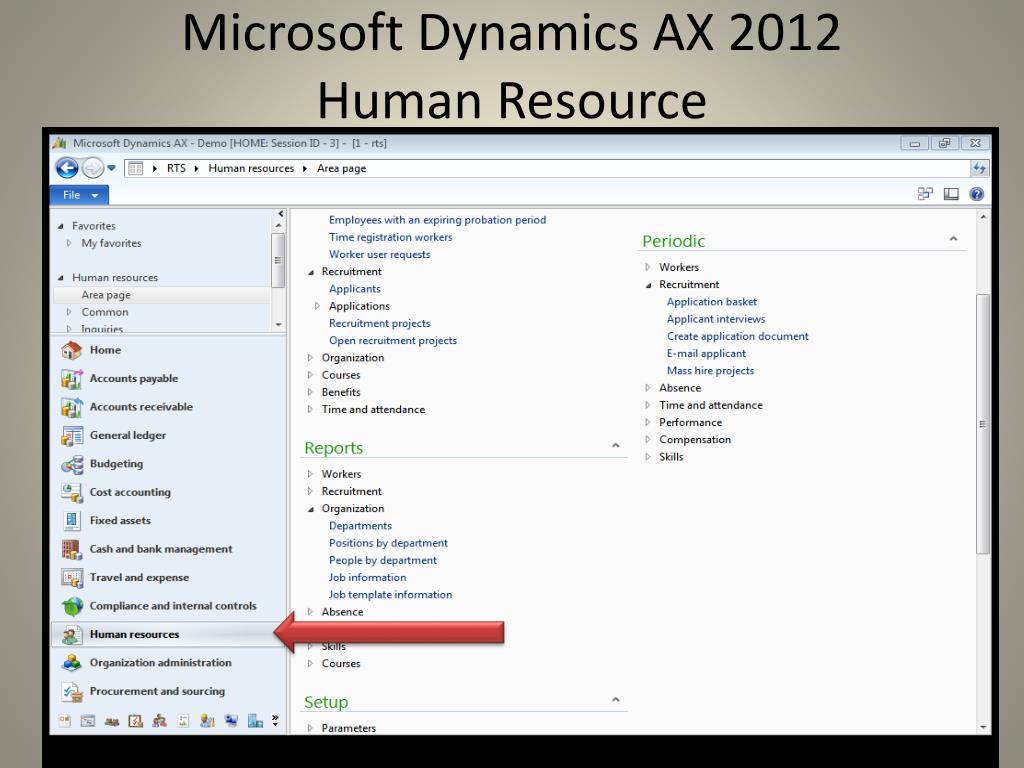Open Create application document link
The height and width of the screenshot is (768, 1024).
pos(737,336)
